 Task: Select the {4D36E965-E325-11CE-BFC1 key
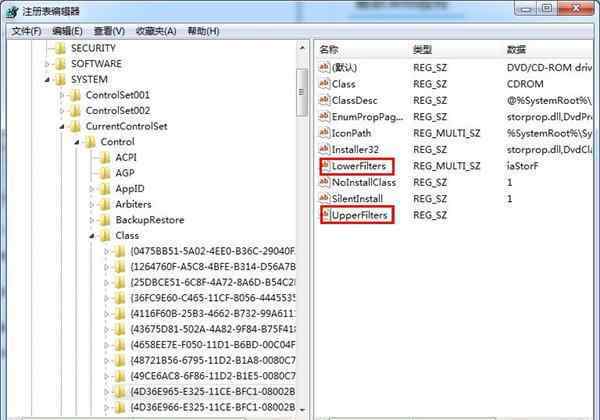pos(213,392)
